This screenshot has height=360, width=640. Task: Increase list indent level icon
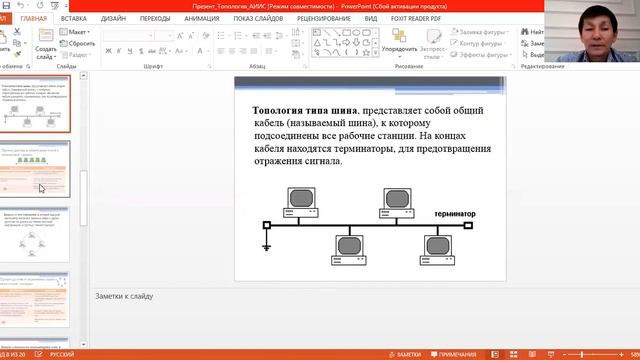coord(267,36)
